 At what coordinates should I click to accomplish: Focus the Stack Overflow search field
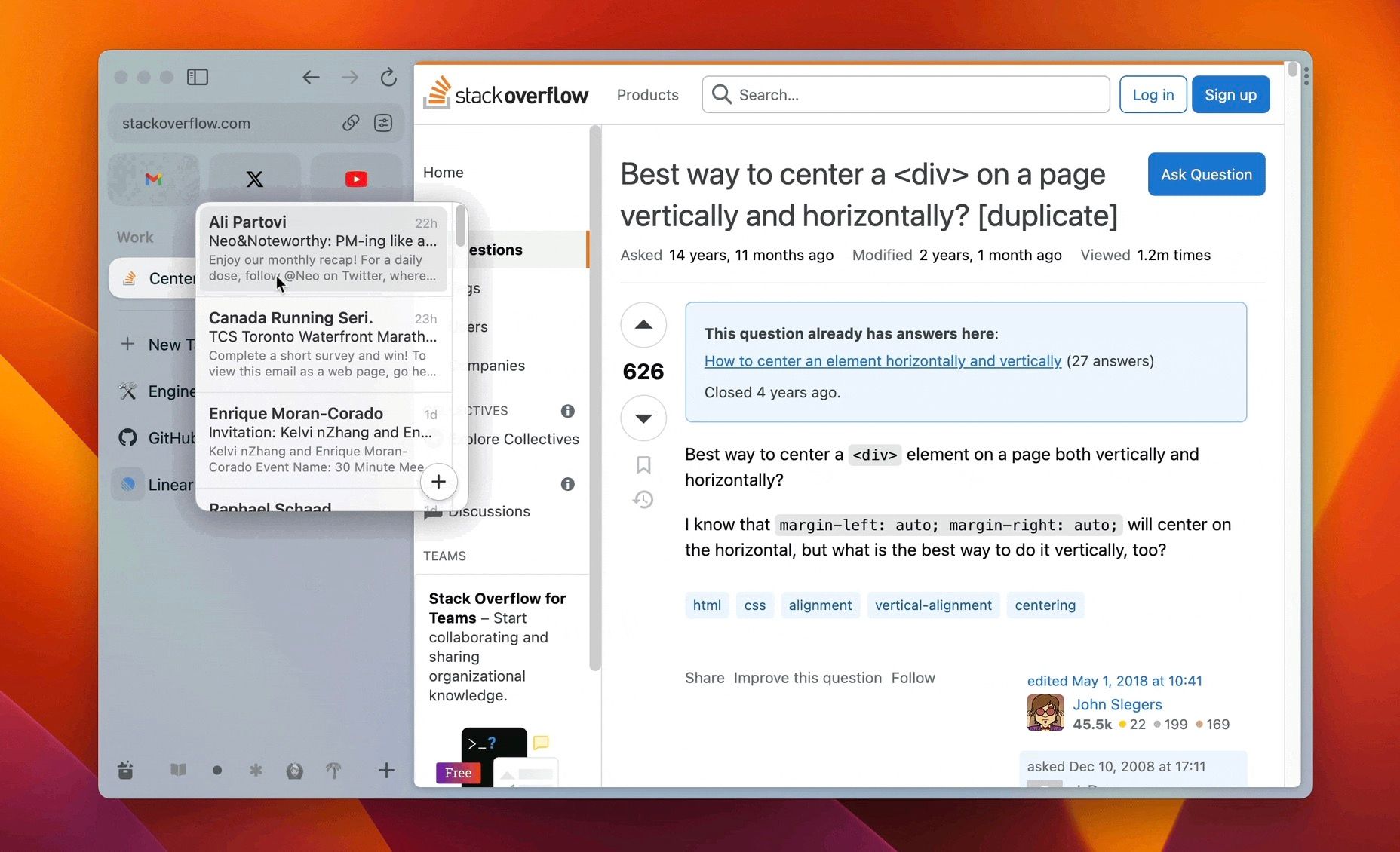click(x=905, y=95)
